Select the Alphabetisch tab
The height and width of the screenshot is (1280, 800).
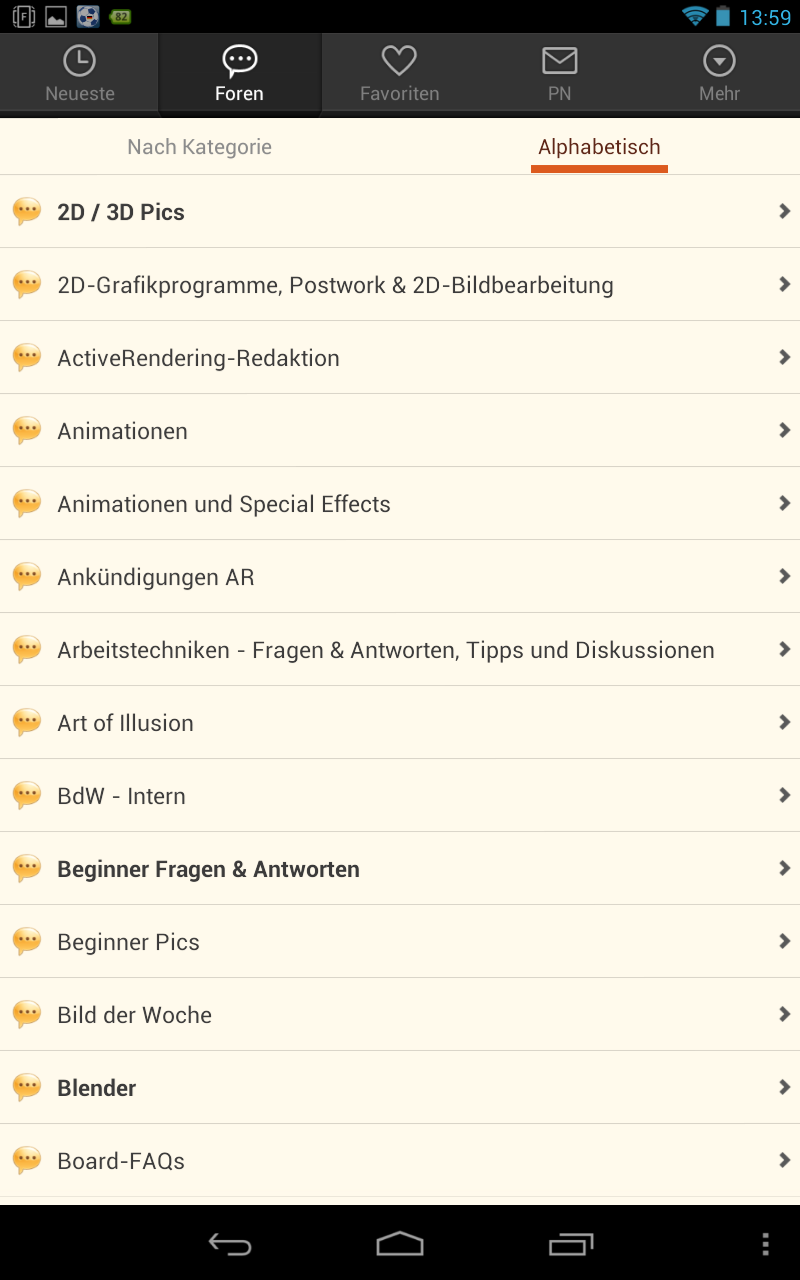599,147
